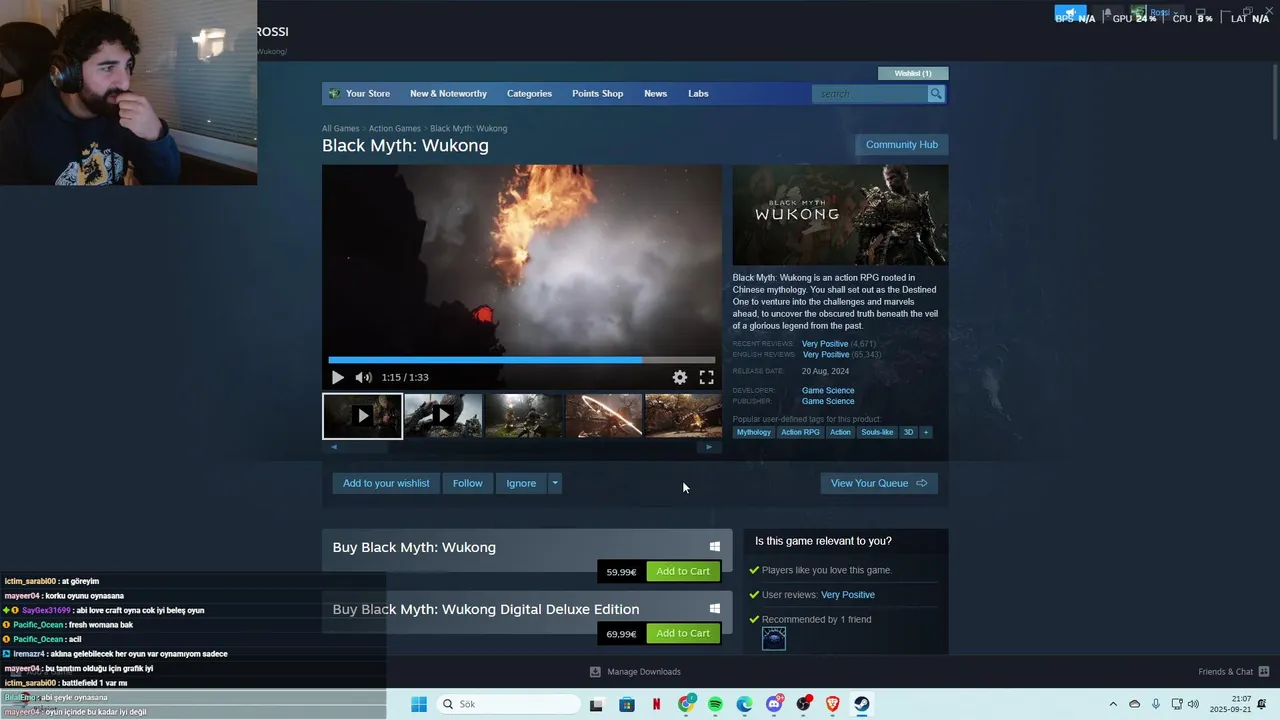This screenshot has height=720, width=1280.
Task: Launch Microsoft Store from taskbar
Action: [x=626, y=704]
